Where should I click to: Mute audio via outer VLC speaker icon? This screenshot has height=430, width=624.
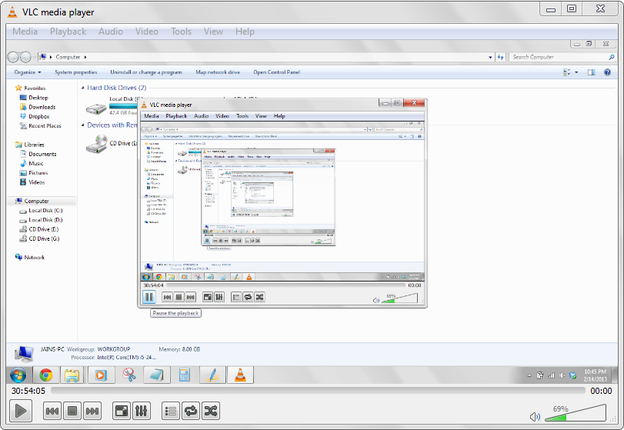point(535,416)
